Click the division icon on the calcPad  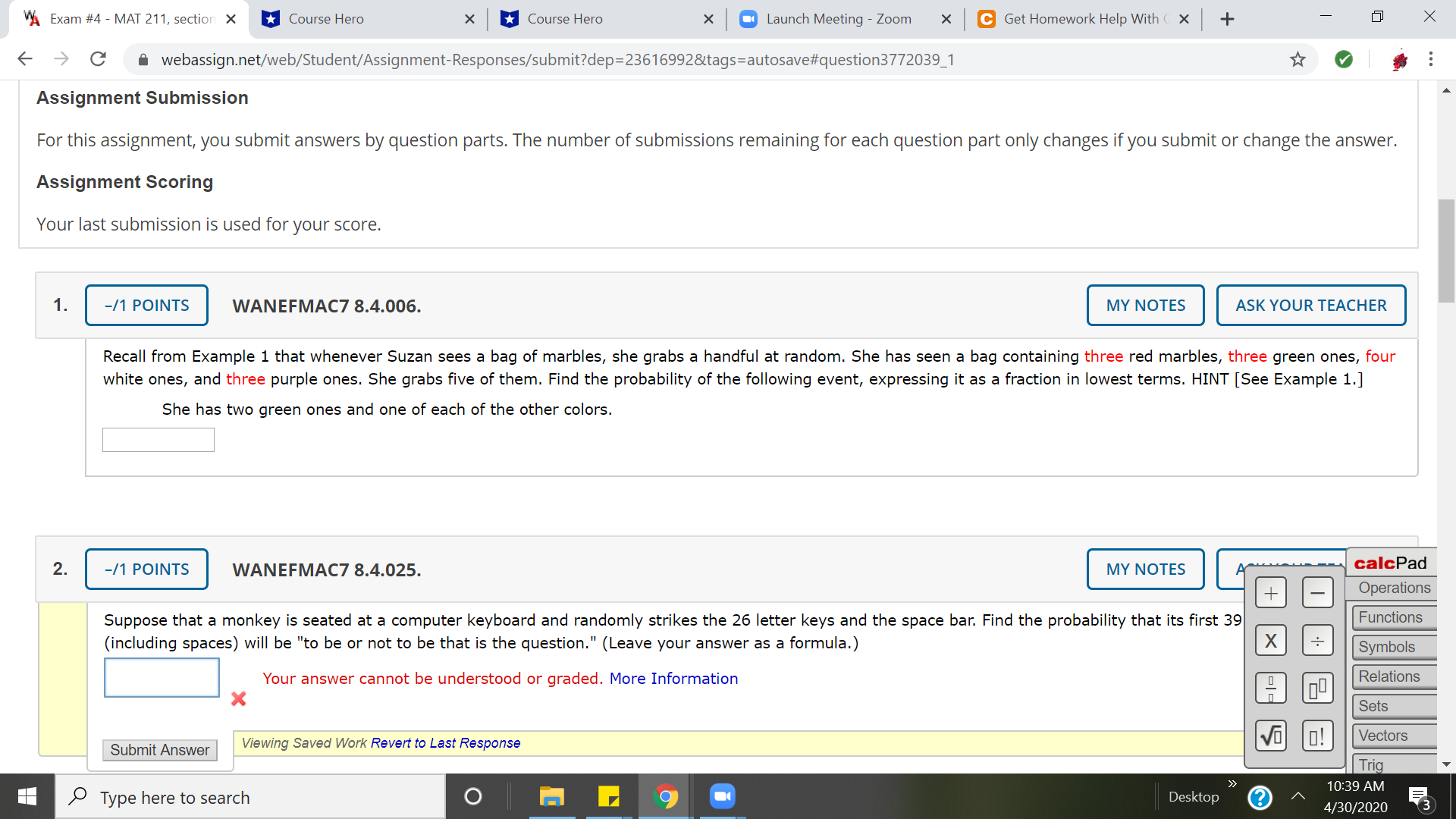coord(1317,639)
